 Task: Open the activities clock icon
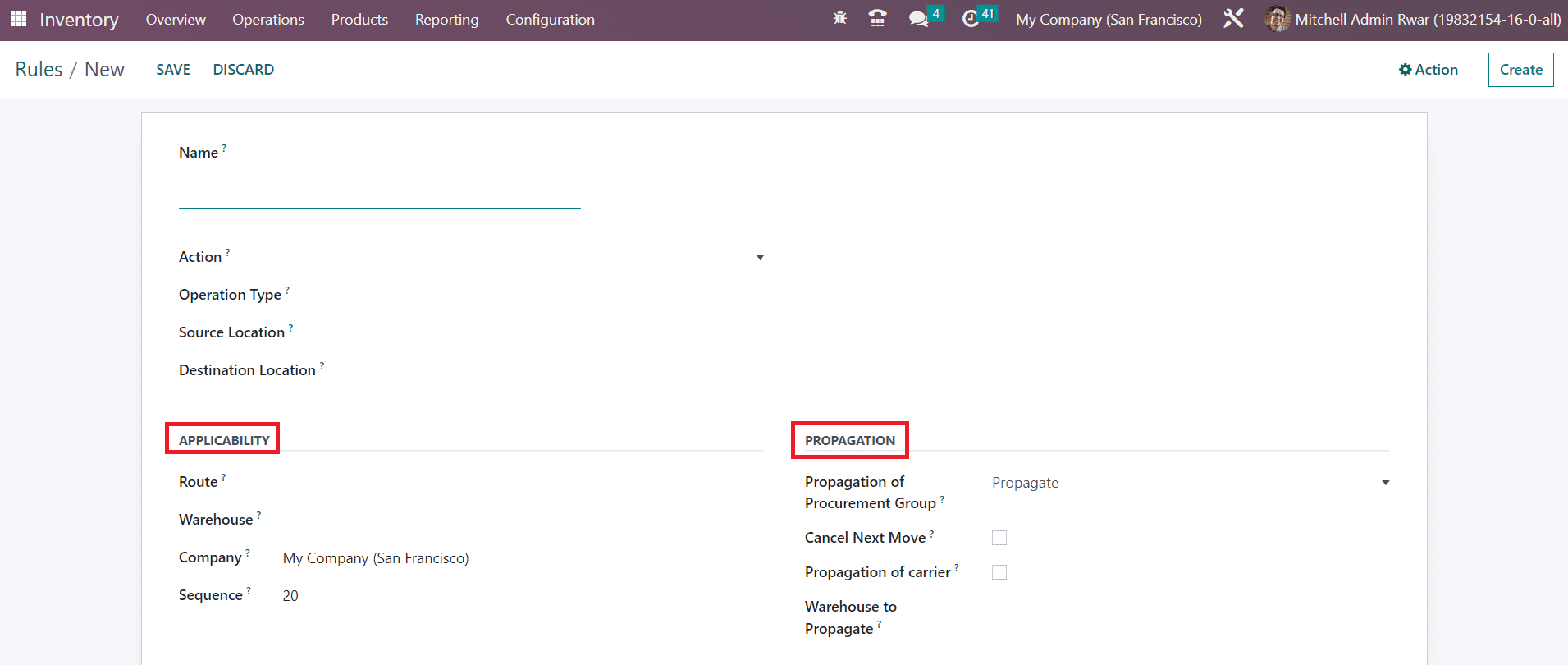[x=971, y=19]
